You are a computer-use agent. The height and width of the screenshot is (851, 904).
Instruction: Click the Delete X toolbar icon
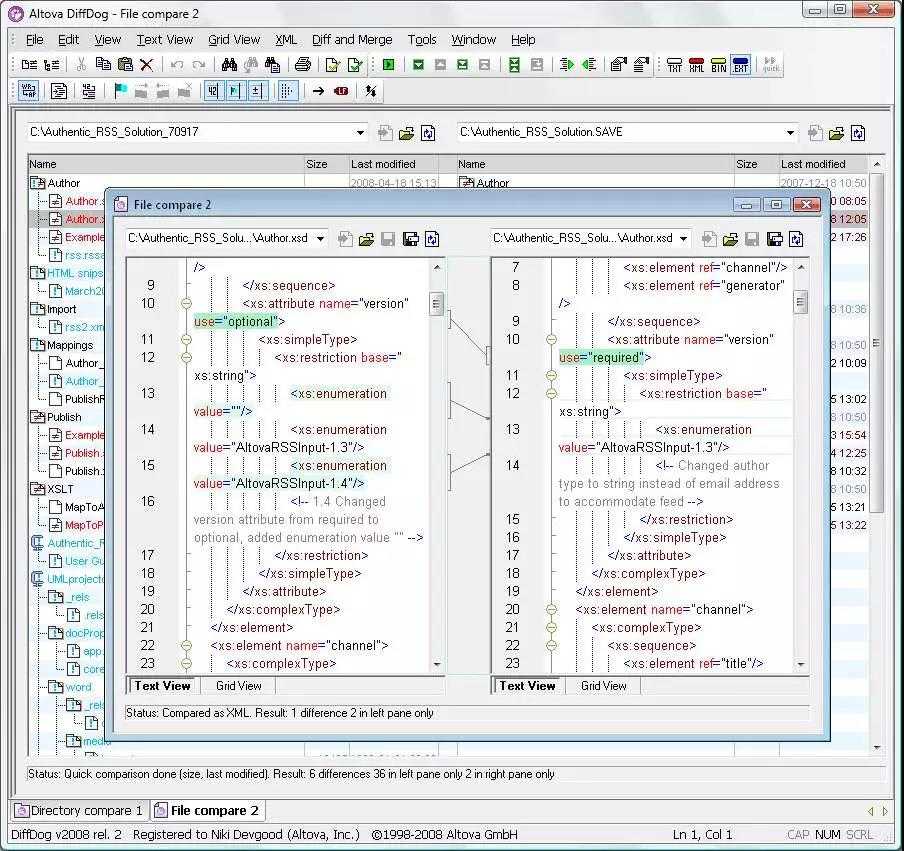point(147,65)
